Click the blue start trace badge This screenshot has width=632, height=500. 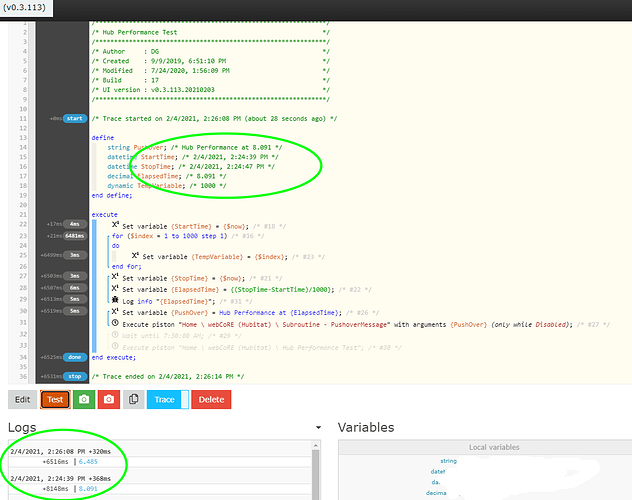pos(75,118)
